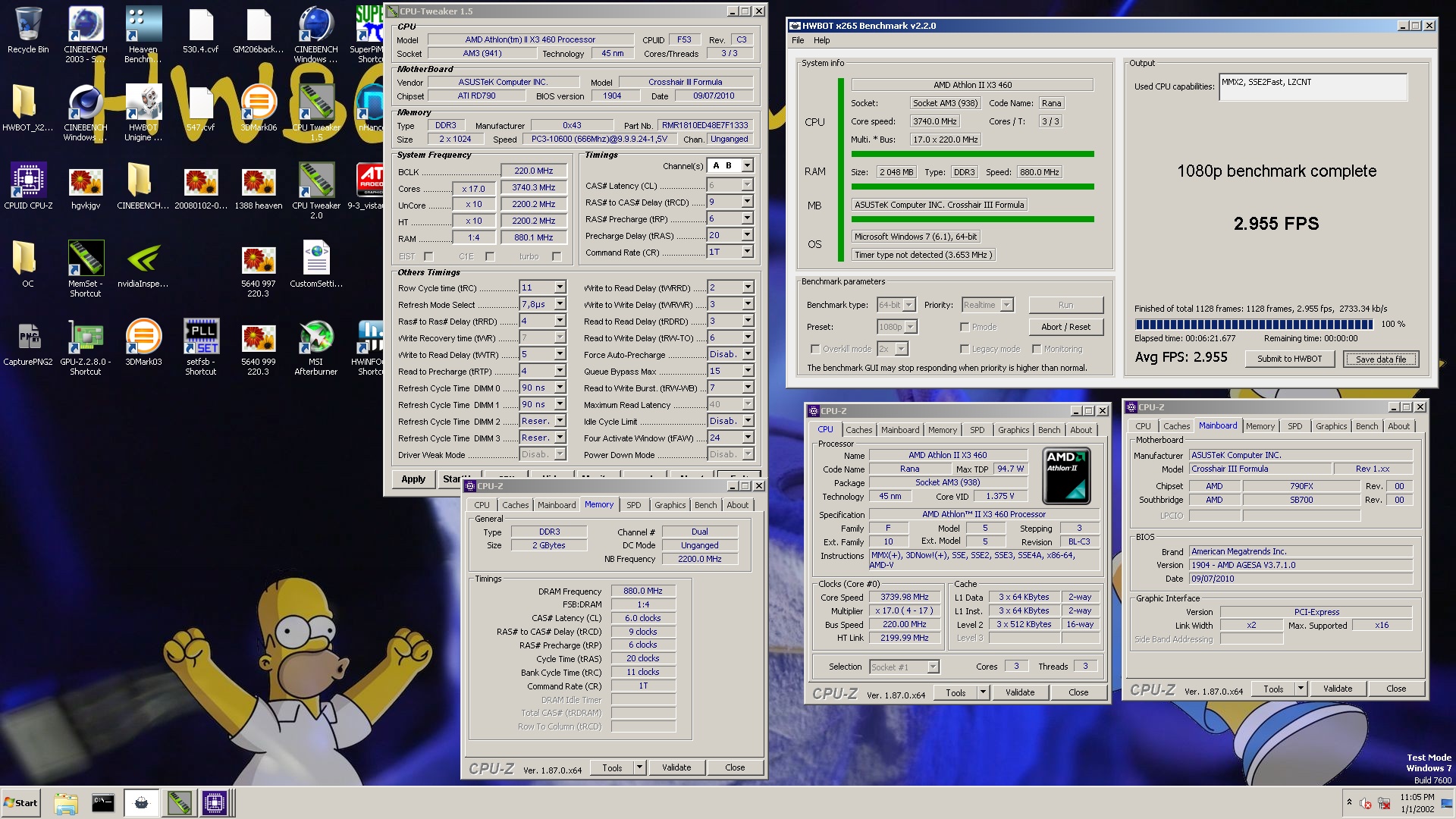1456x819 pixels.
Task: Enable the Pmode checkbox in HWBOT x265
Action: (965, 327)
